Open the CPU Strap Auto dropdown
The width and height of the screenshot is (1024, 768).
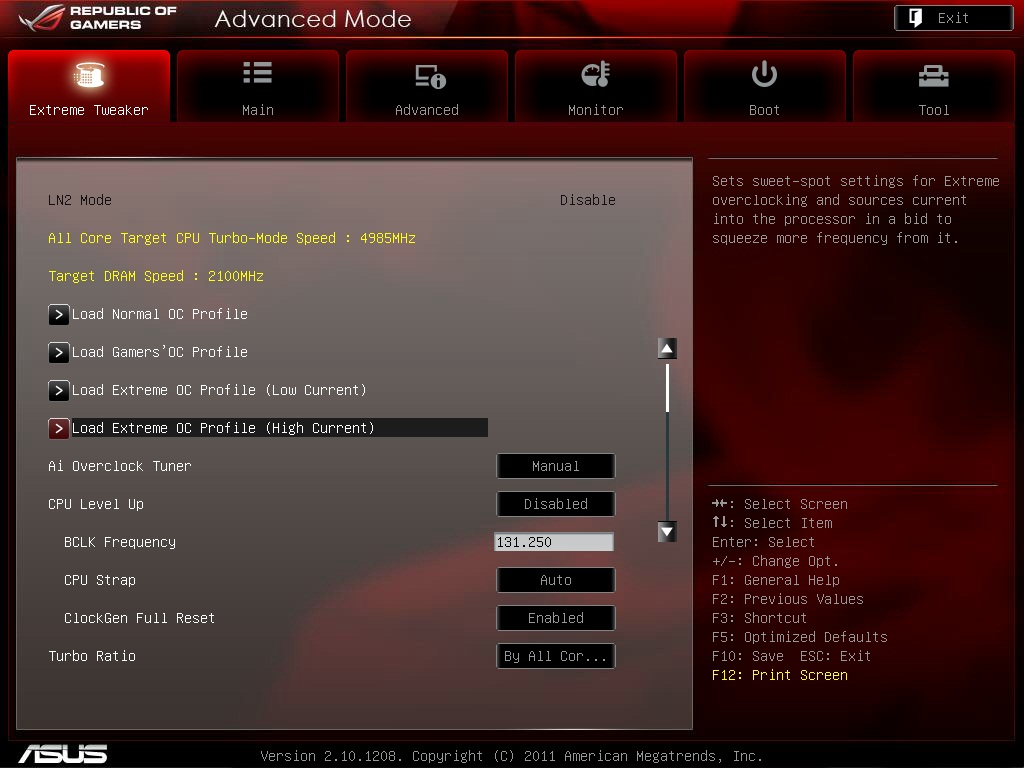[x=555, y=580]
